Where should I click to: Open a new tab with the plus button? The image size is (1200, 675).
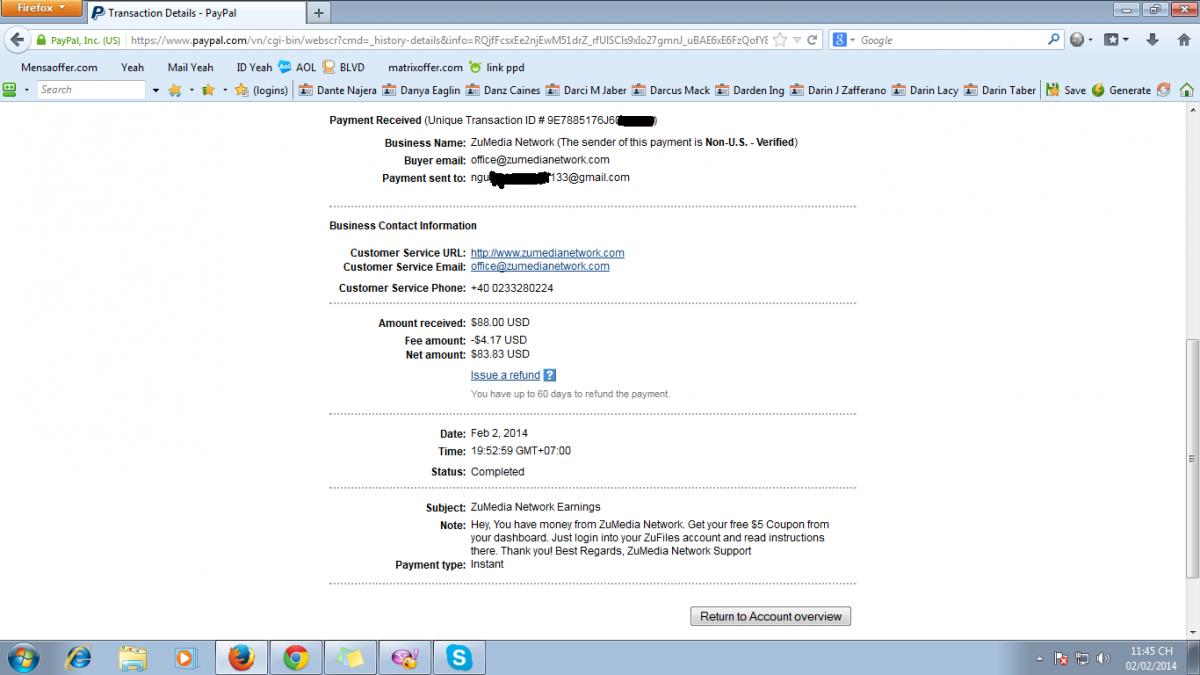[x=319, y=13]
